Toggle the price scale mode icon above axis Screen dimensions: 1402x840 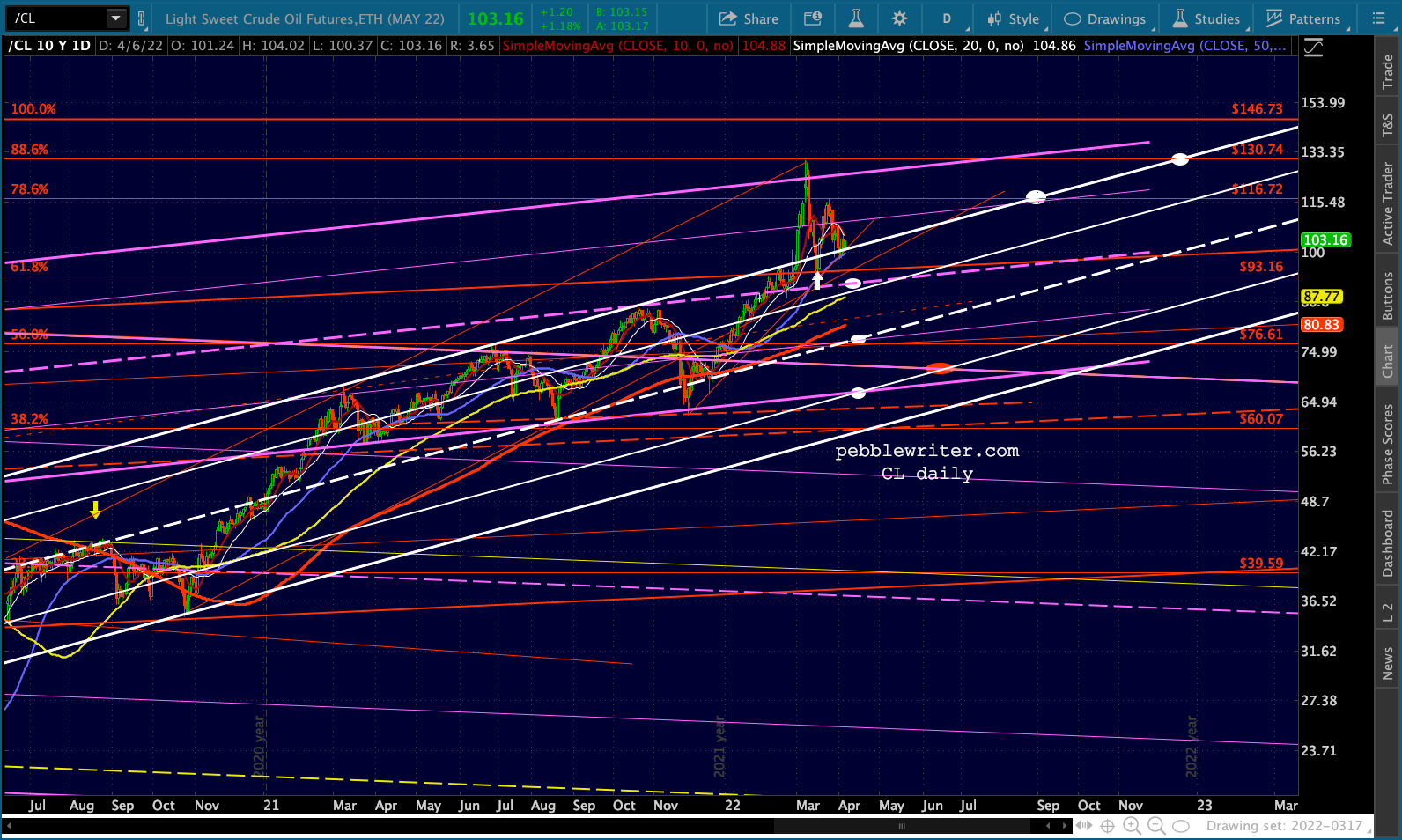[x=1314, y=48]
